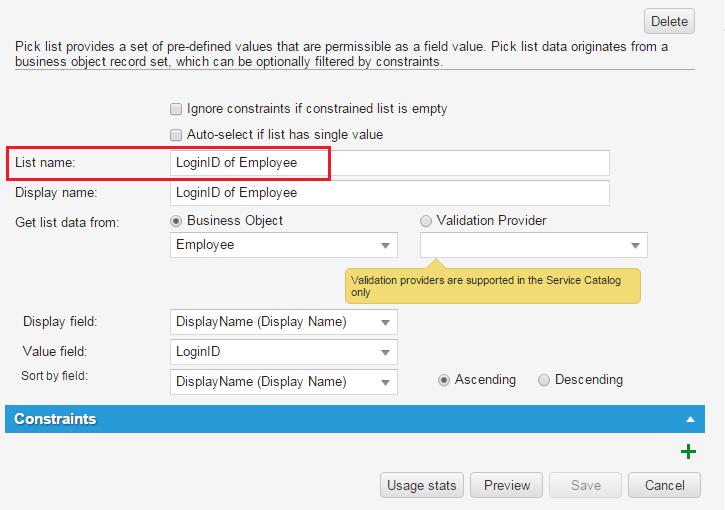Choose Descending sort order
This screenshot has height=510, width=725.
coord(544,380)
